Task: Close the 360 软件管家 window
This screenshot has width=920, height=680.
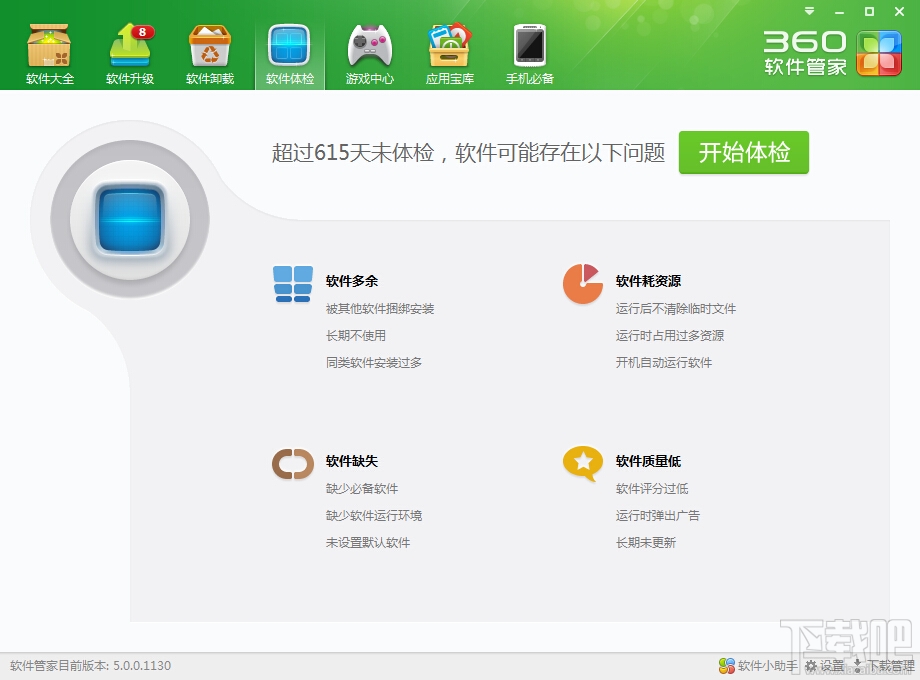Action: coord(899,11)
